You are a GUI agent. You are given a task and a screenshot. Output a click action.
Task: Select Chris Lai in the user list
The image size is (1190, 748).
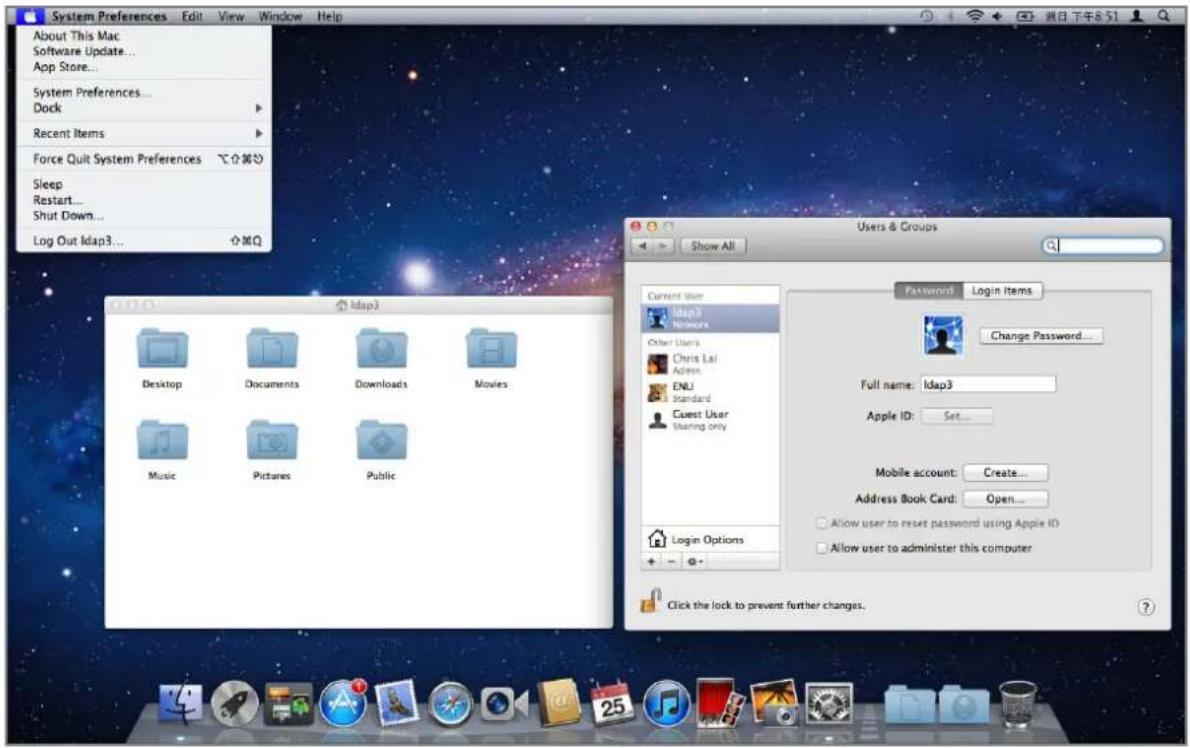[710, 363]
